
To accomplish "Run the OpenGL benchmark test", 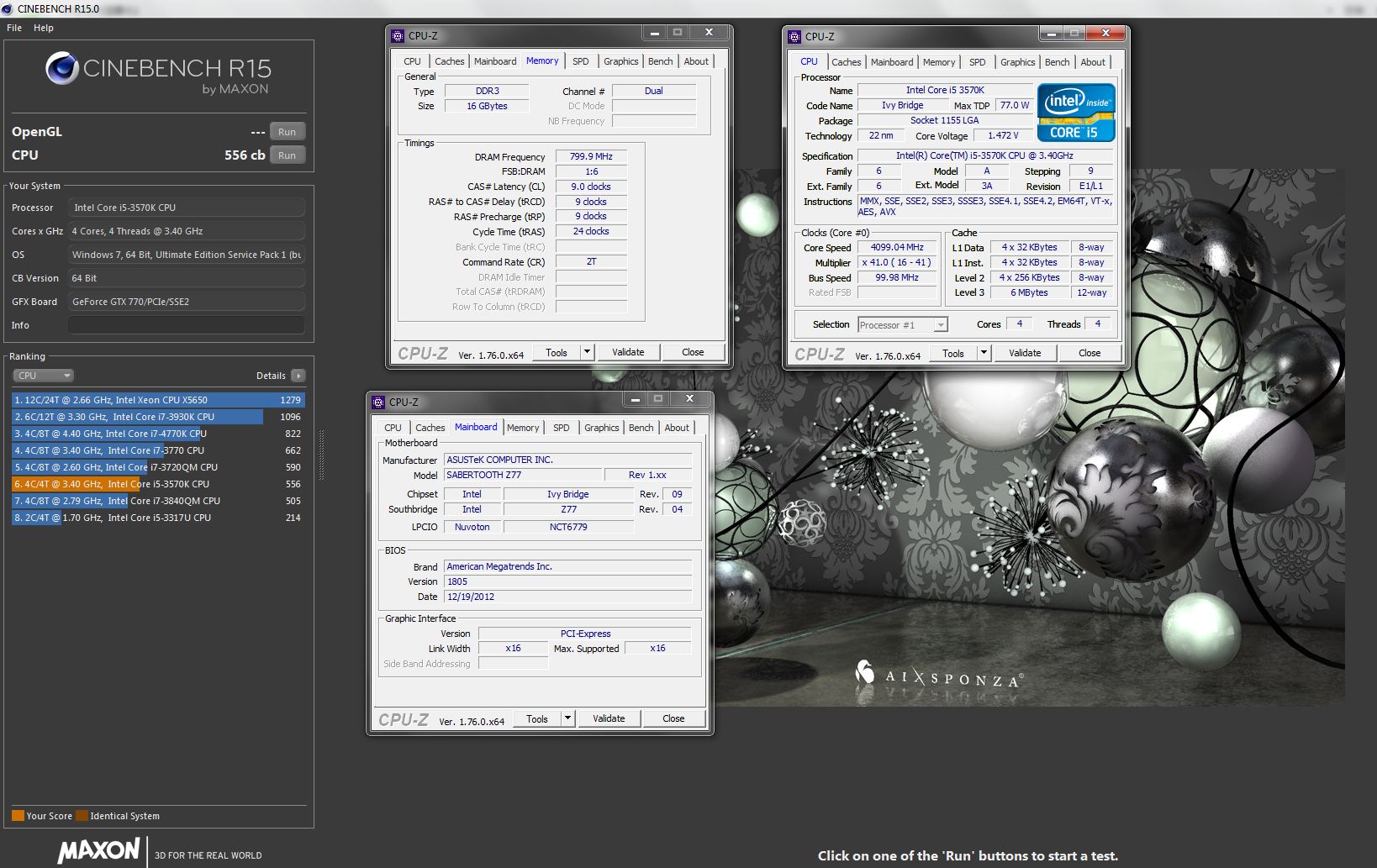I will [x=288, y=132].
